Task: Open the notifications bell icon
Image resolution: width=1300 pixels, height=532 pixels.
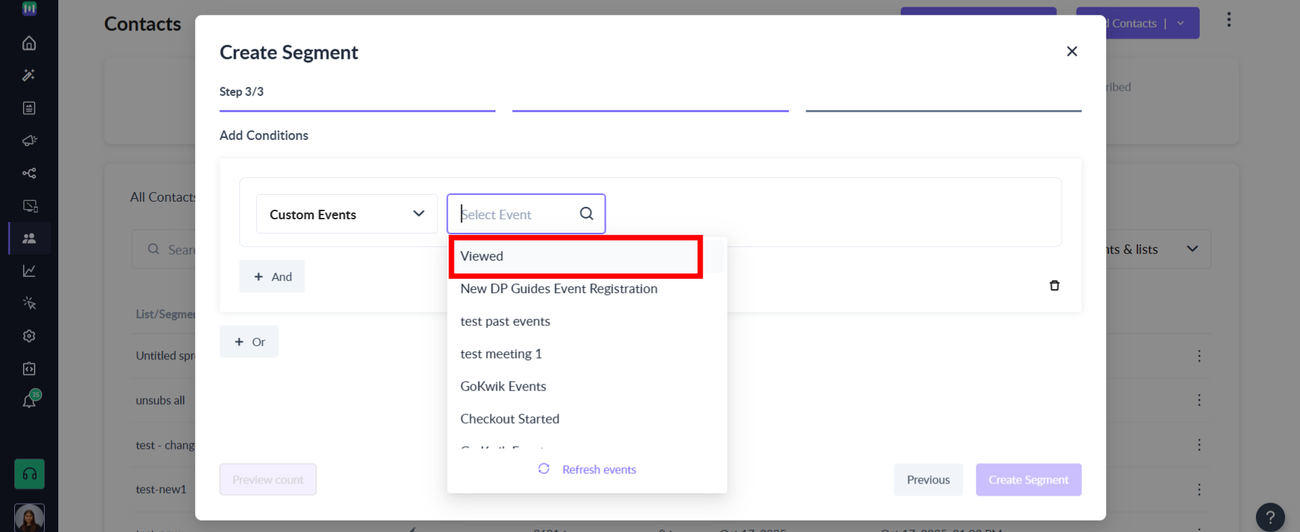Action: click(x=29, y=401)
